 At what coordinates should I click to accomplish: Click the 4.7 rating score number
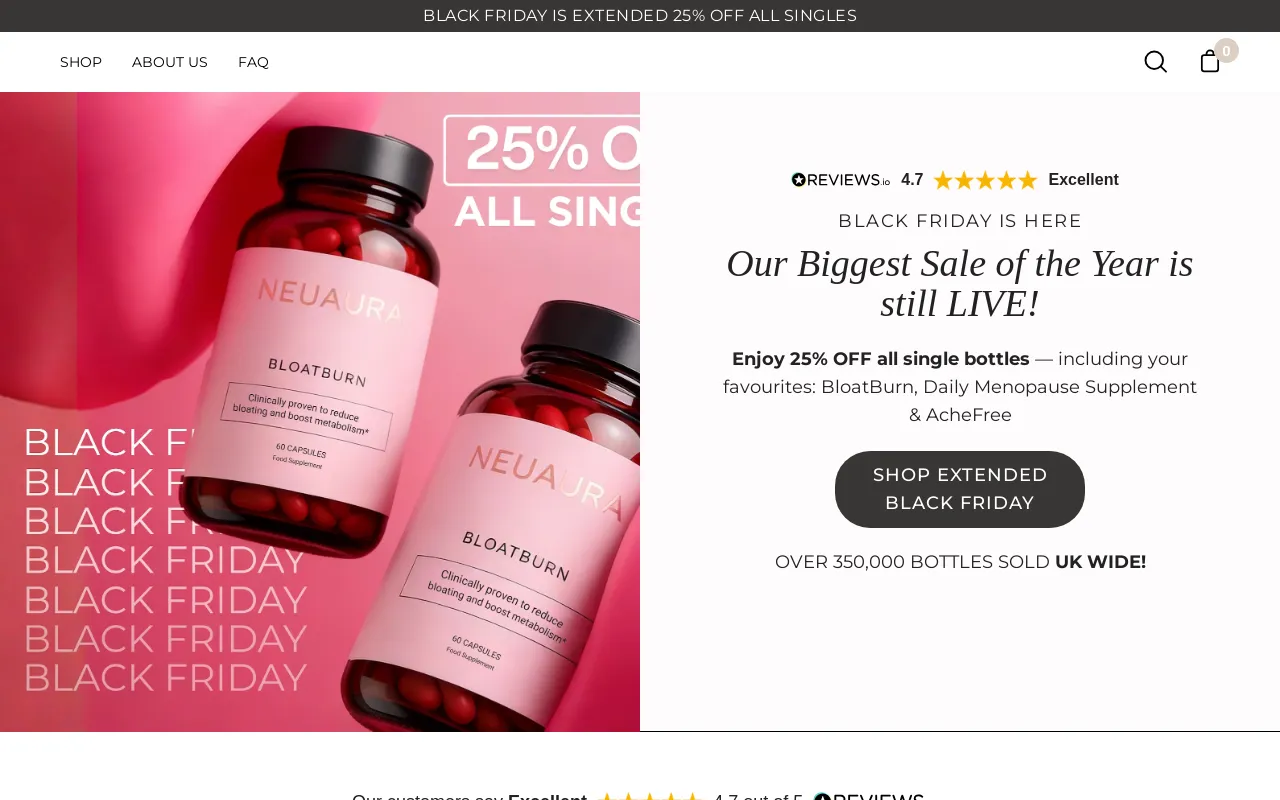coord(912,180)
